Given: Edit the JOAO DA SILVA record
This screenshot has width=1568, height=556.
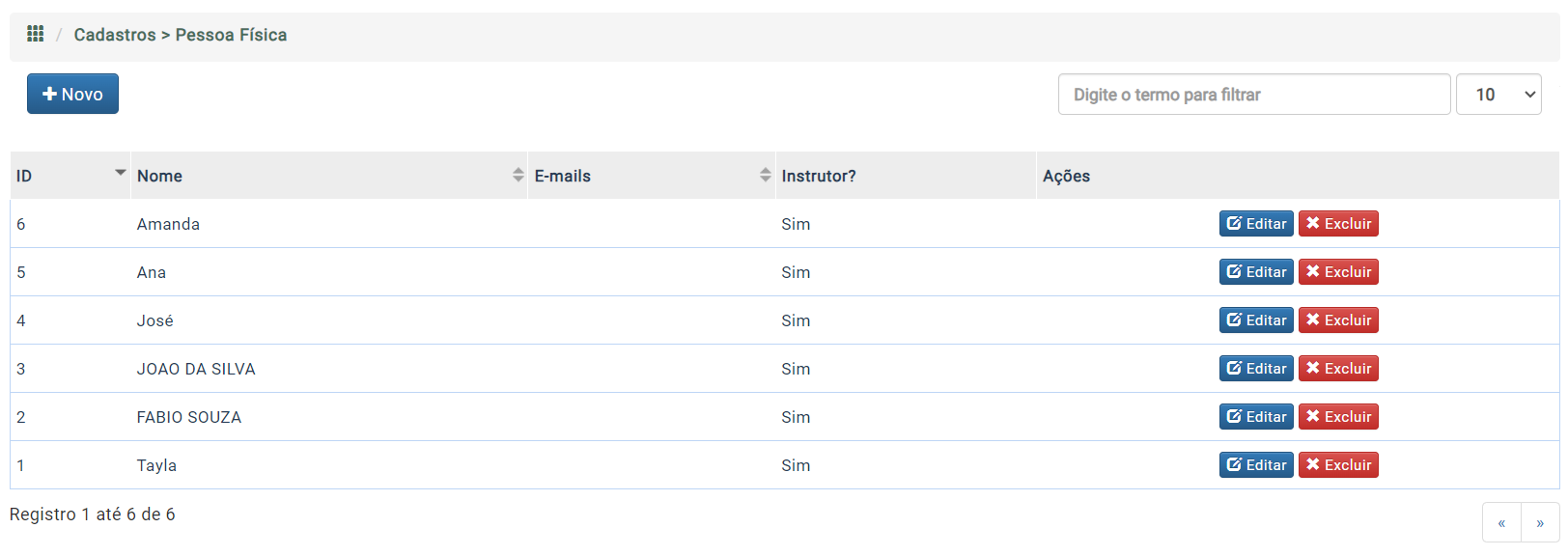Looking at the screenshot, I should coord(1256,369).
